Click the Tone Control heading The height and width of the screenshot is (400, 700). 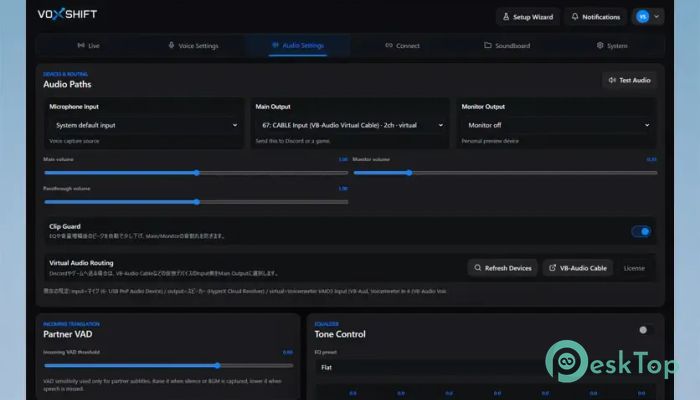click(340, 334)
